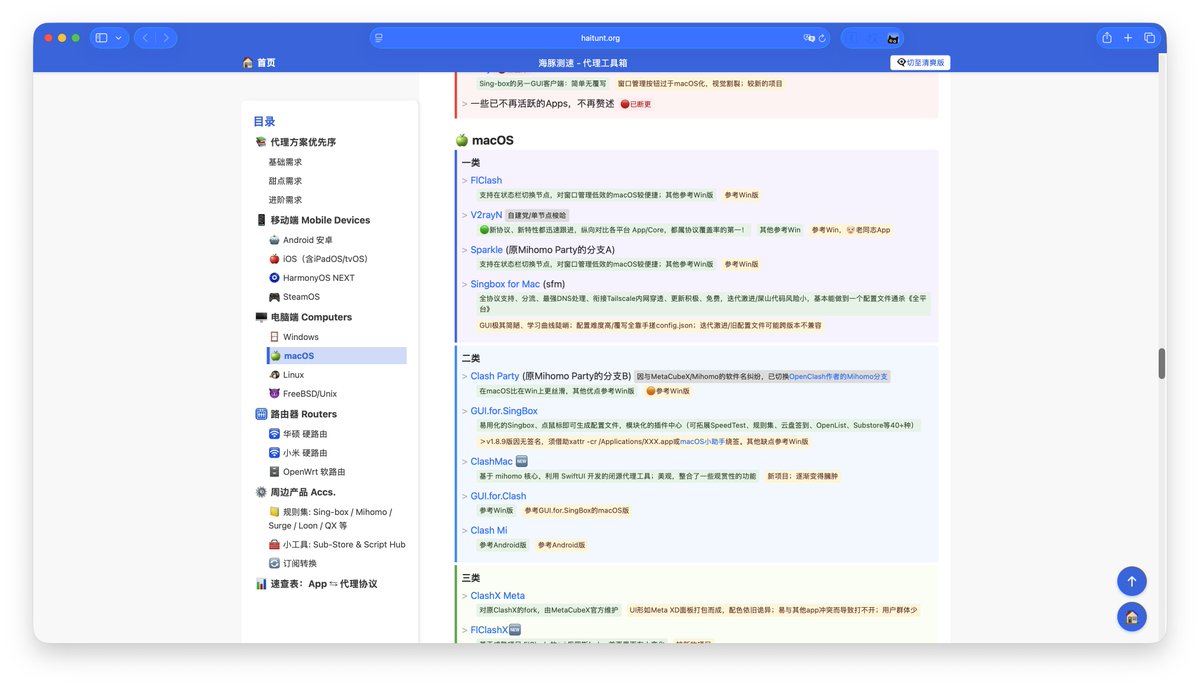Jump to Windows sidebar entry
Viewport: 1200px width, 687px height.
point(294,337)
